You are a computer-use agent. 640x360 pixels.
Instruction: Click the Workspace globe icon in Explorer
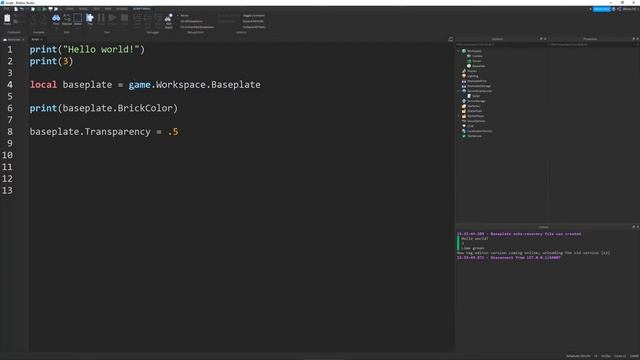(464, 51)
